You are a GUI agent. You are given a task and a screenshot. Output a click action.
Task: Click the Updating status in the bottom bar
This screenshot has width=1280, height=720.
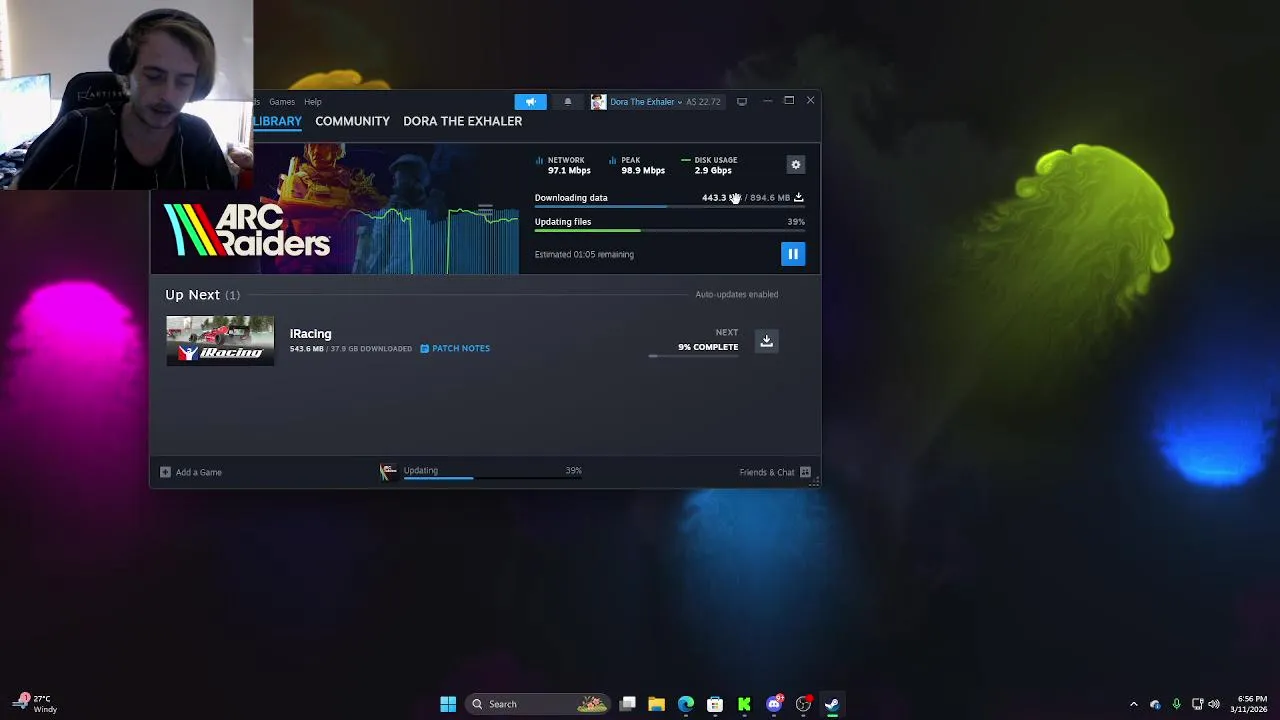[x=421, y=470]
